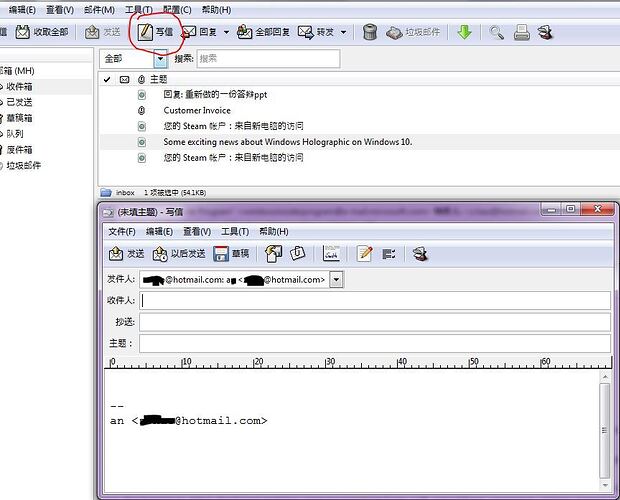
Task: Click the external Editor pencil icon
Action: click(365, 254)
